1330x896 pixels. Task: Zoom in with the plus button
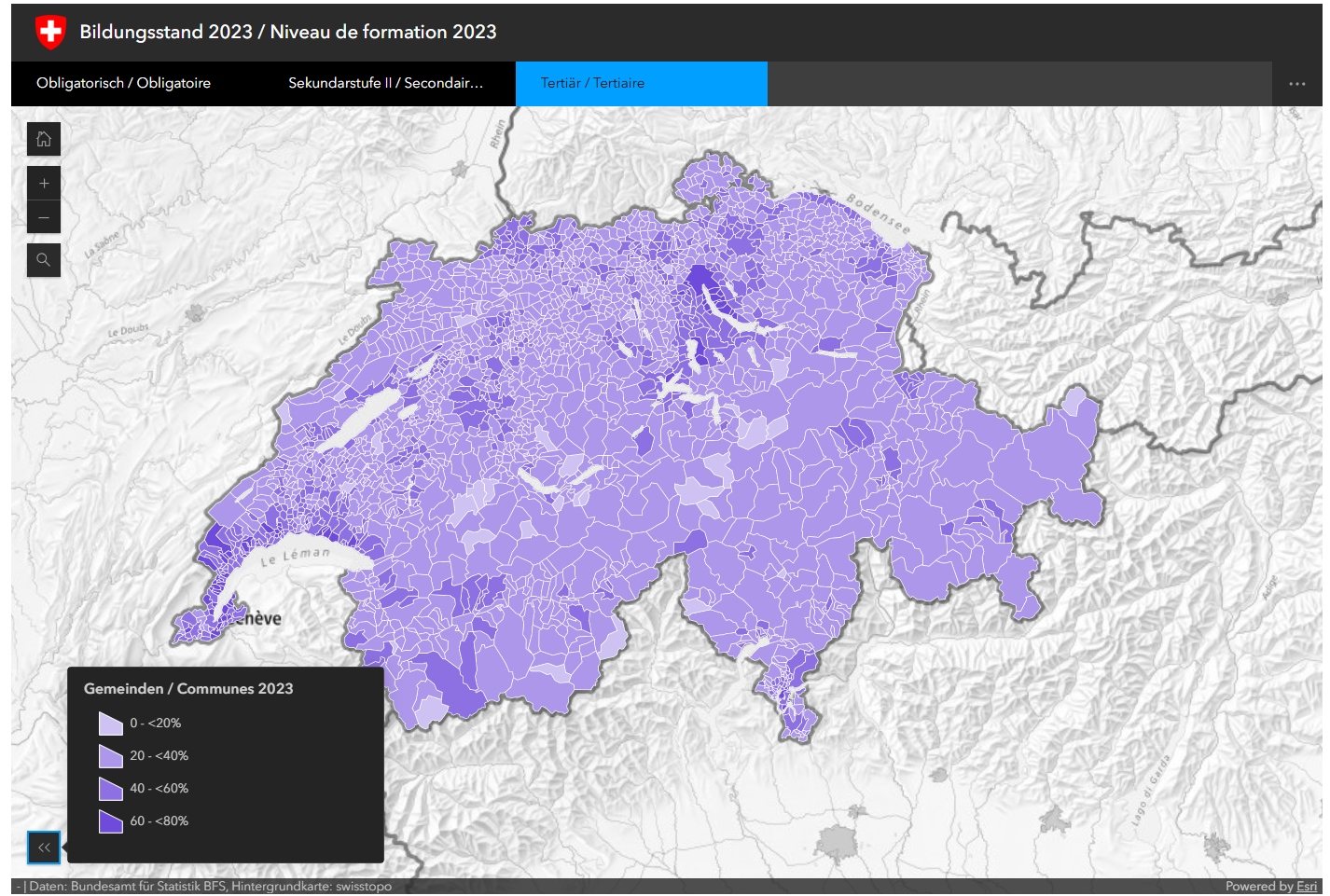[44, 184]
